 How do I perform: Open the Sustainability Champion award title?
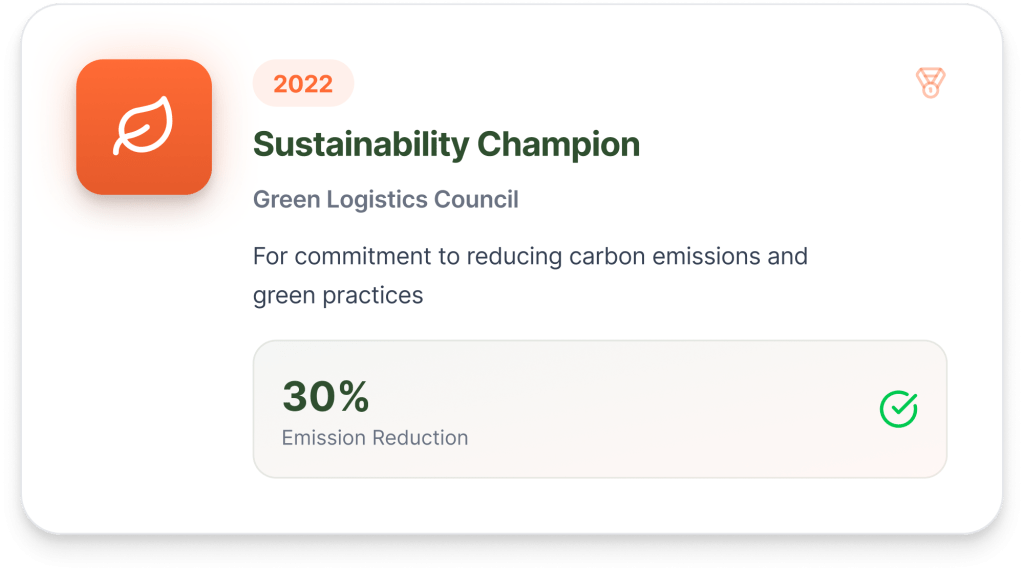[446, 145]
